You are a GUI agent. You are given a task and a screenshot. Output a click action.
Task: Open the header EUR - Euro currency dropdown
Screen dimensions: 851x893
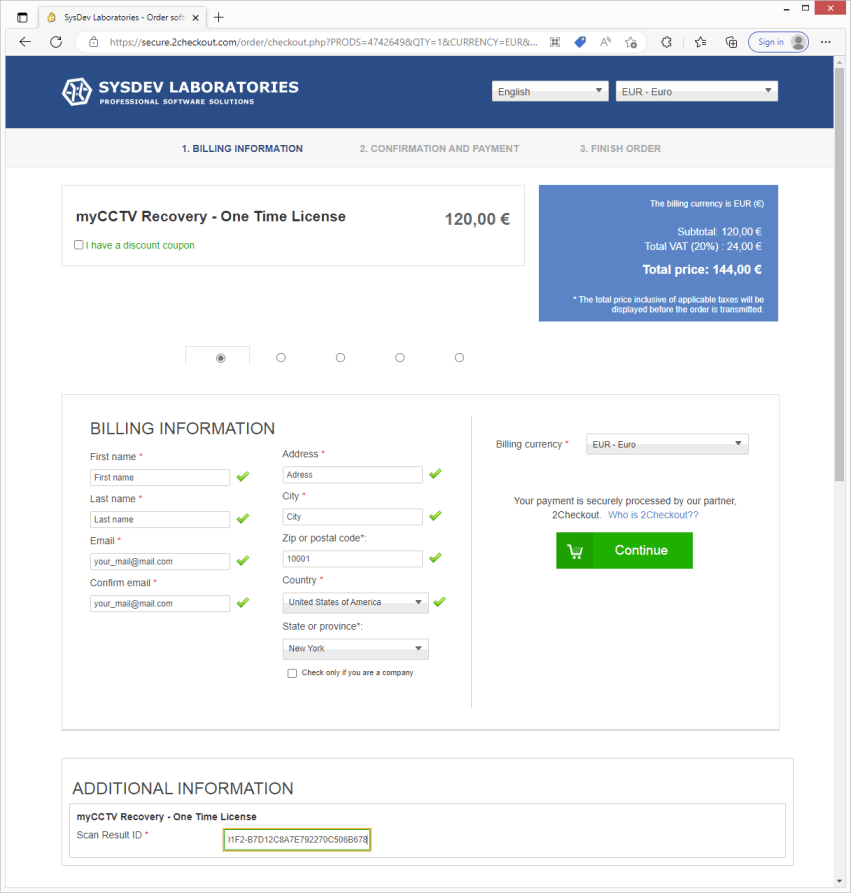click(x=697, y=91)
